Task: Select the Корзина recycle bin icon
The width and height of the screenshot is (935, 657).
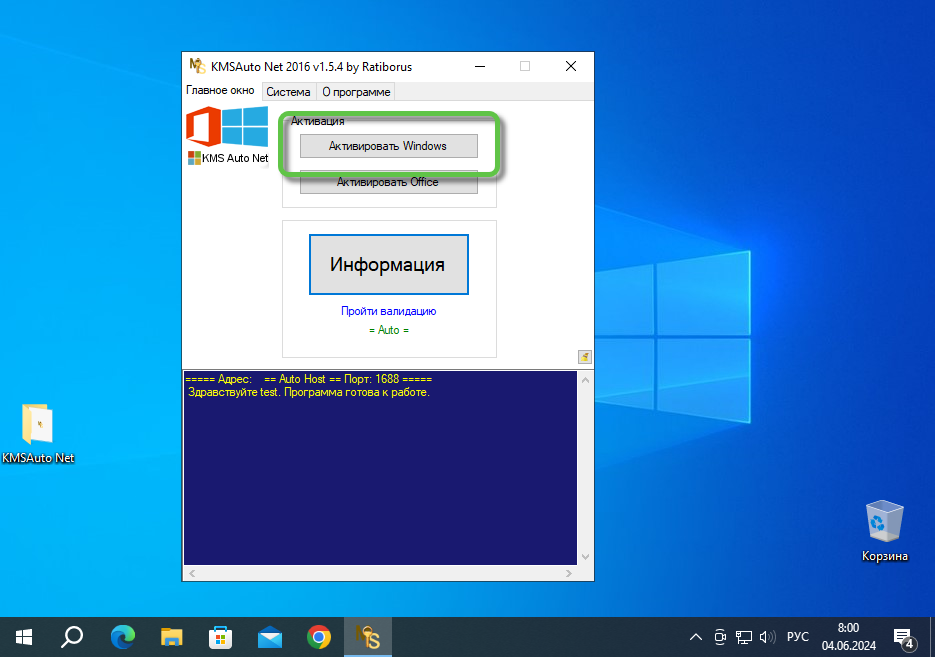Action: (x=884, y=531)
